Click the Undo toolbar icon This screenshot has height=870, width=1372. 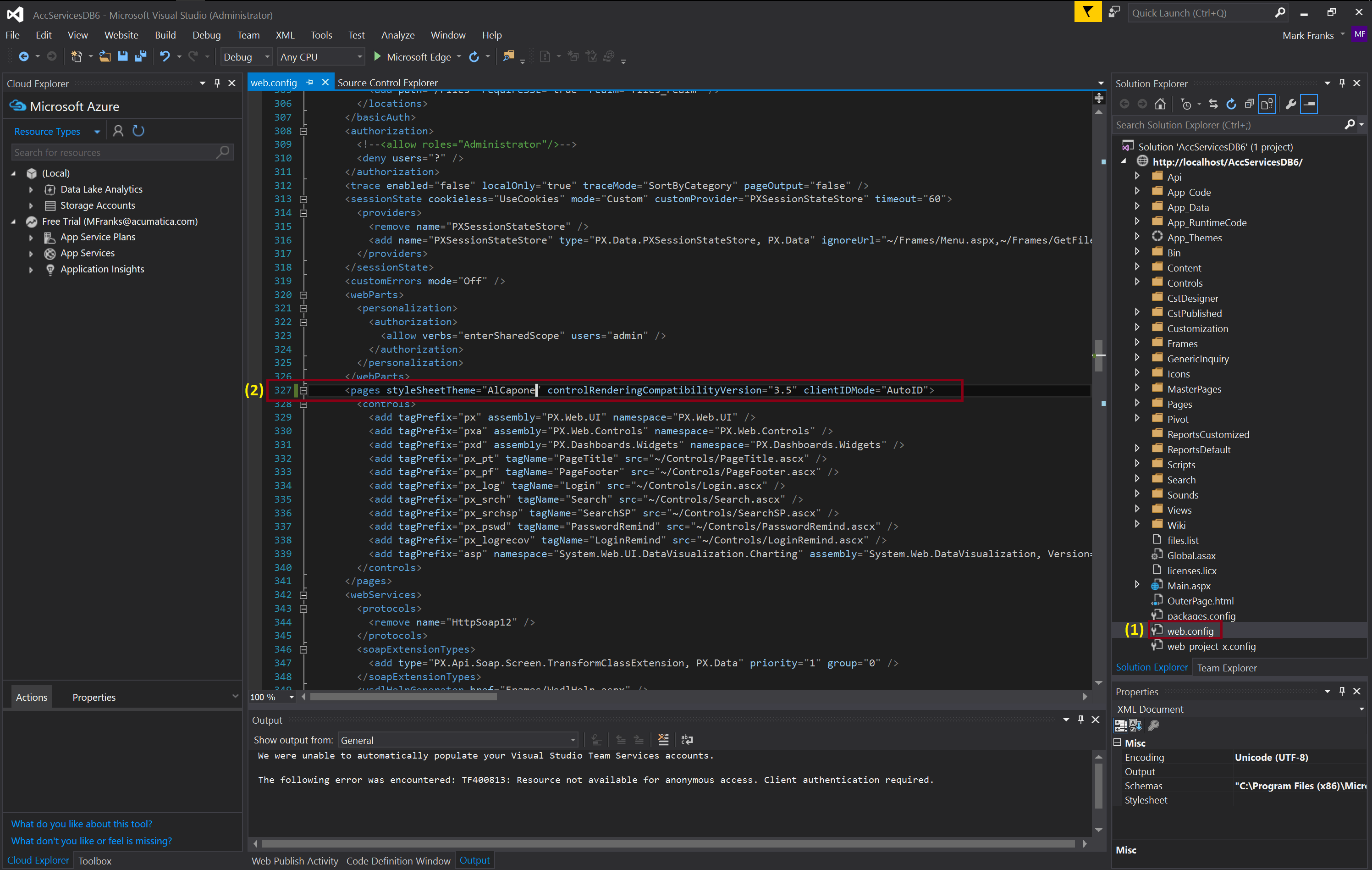165,56
